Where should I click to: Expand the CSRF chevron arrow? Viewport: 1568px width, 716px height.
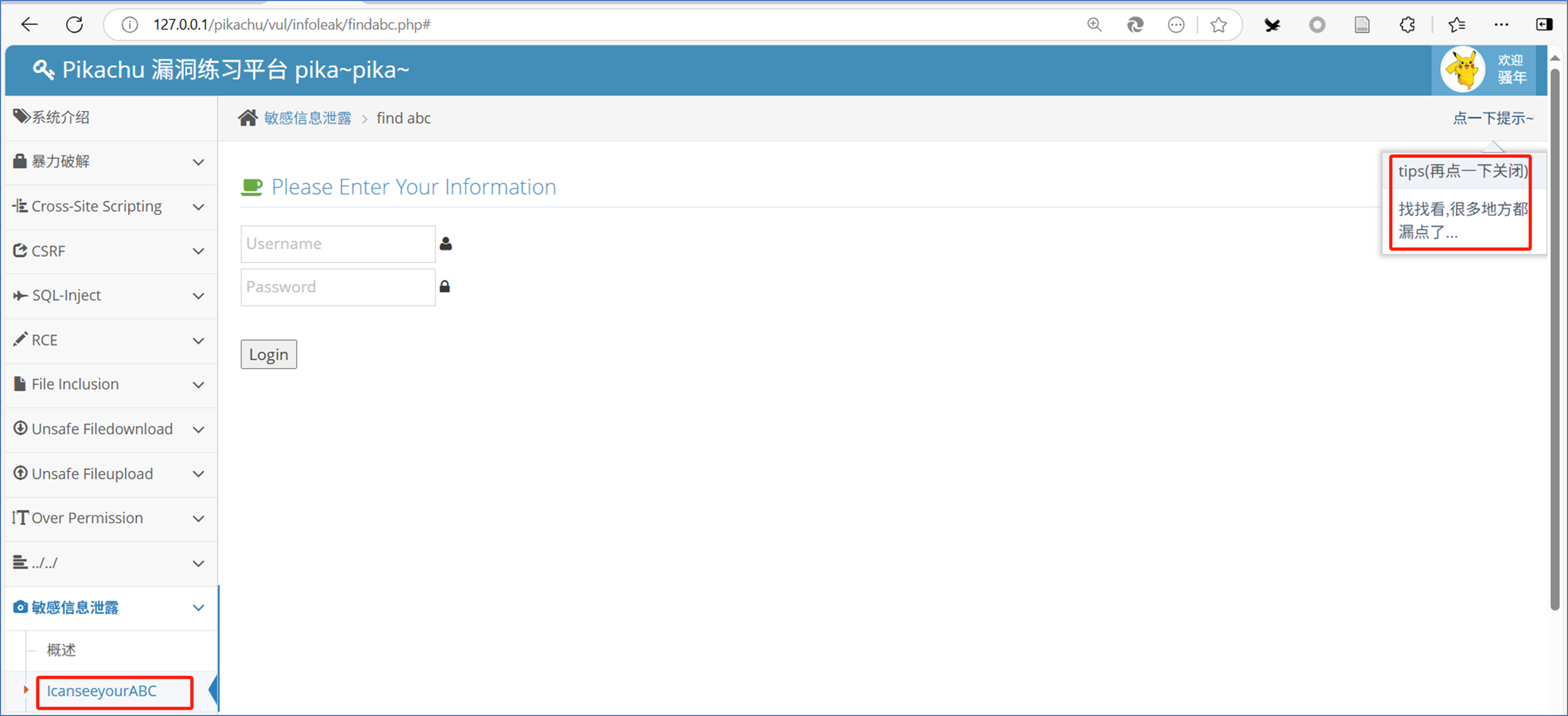click(x=198, y=251)
